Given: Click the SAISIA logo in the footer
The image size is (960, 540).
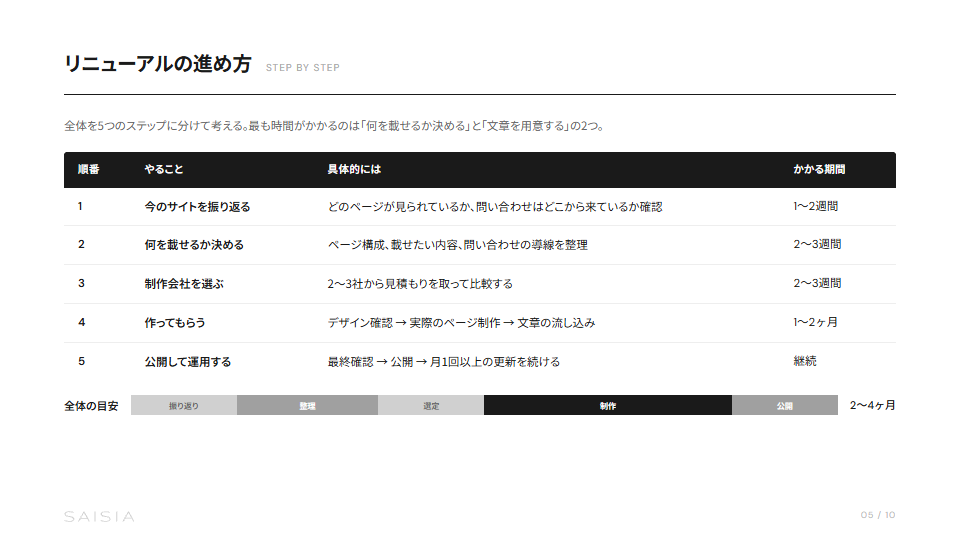Looking at the screenshot, I should coord(99,516).
